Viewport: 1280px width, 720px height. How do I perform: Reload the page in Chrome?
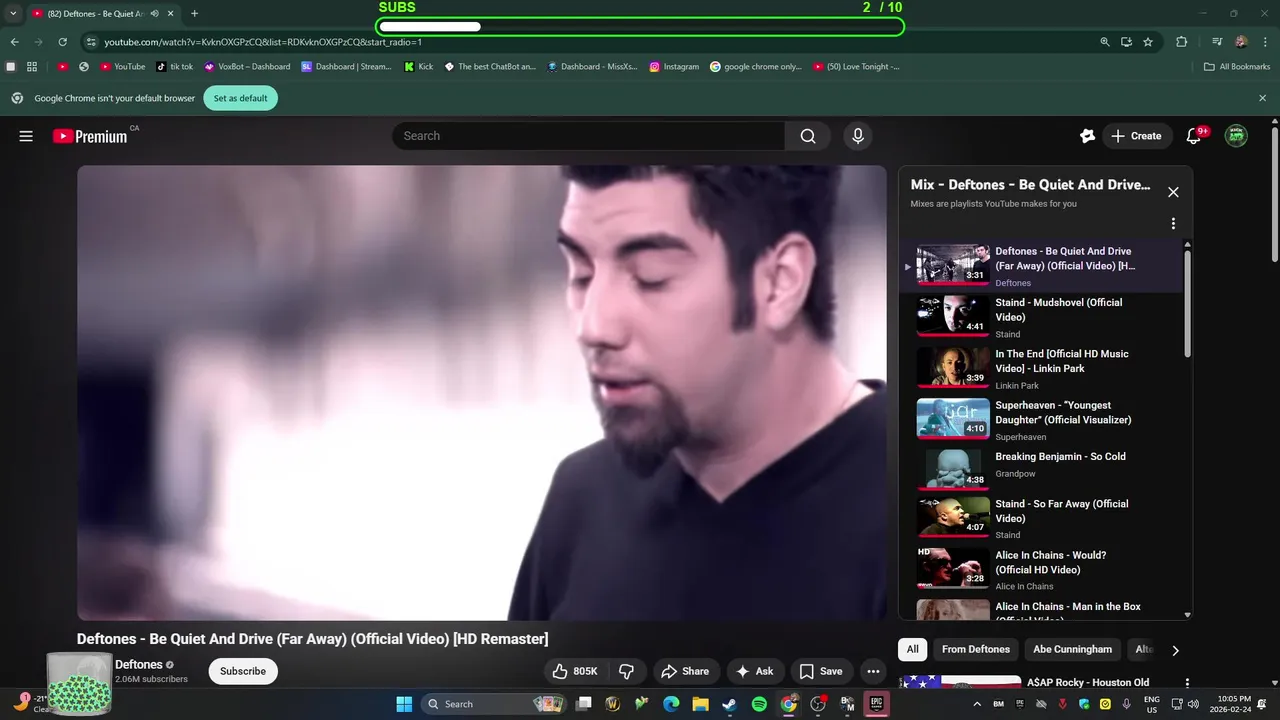[x=62, y=42]
